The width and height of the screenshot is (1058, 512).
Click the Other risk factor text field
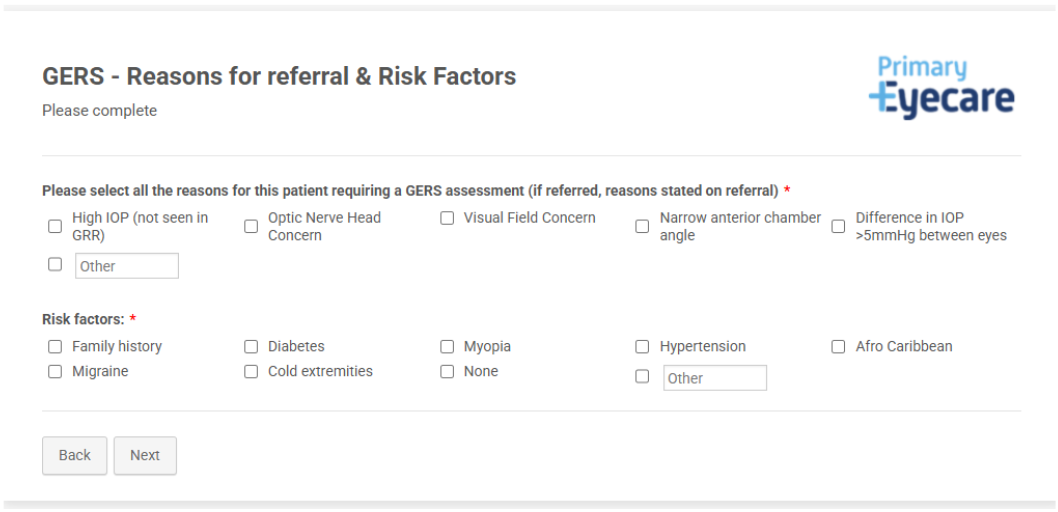tap(715, 378)
